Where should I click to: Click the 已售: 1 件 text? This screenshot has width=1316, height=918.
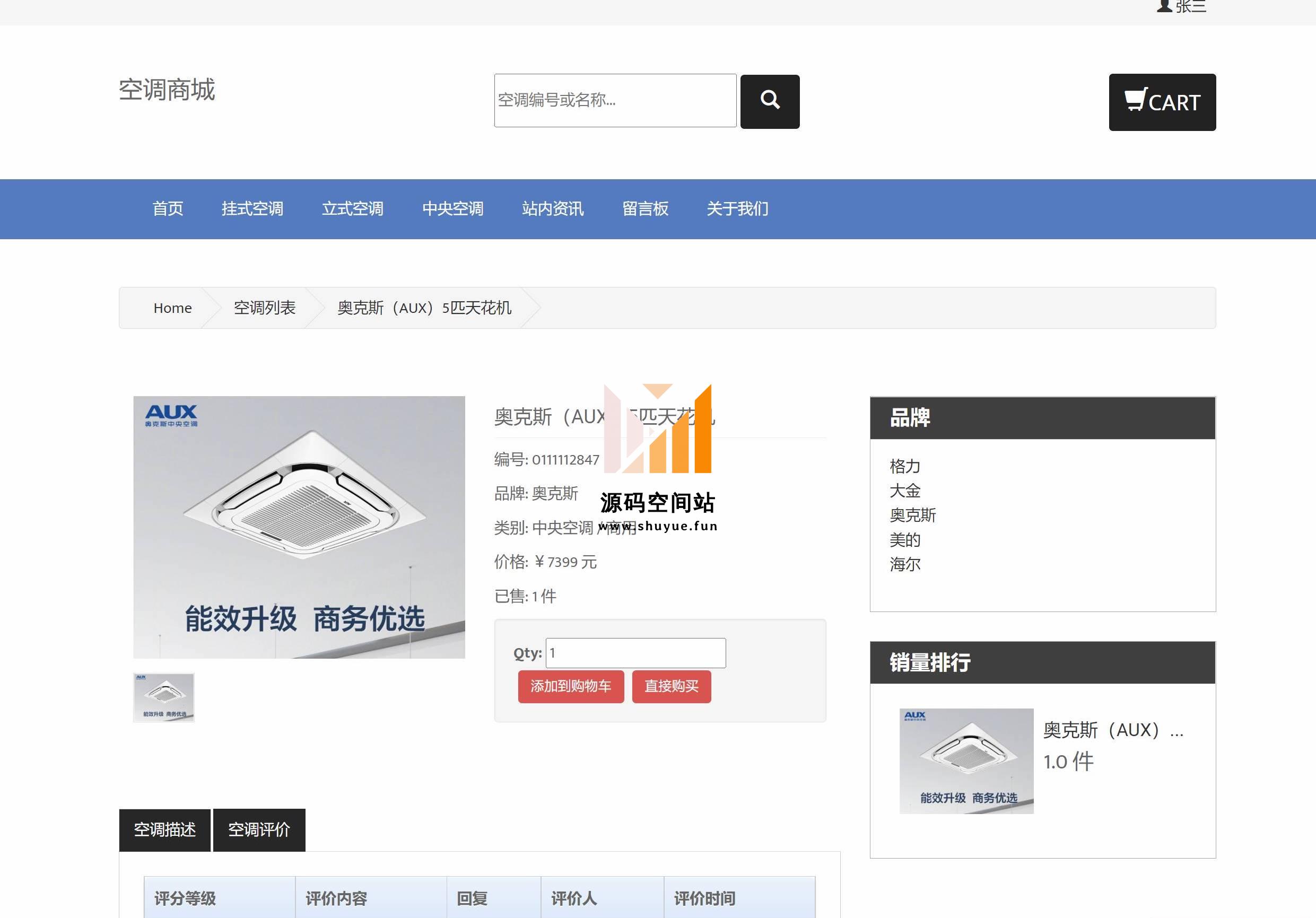tap(526, 597)
